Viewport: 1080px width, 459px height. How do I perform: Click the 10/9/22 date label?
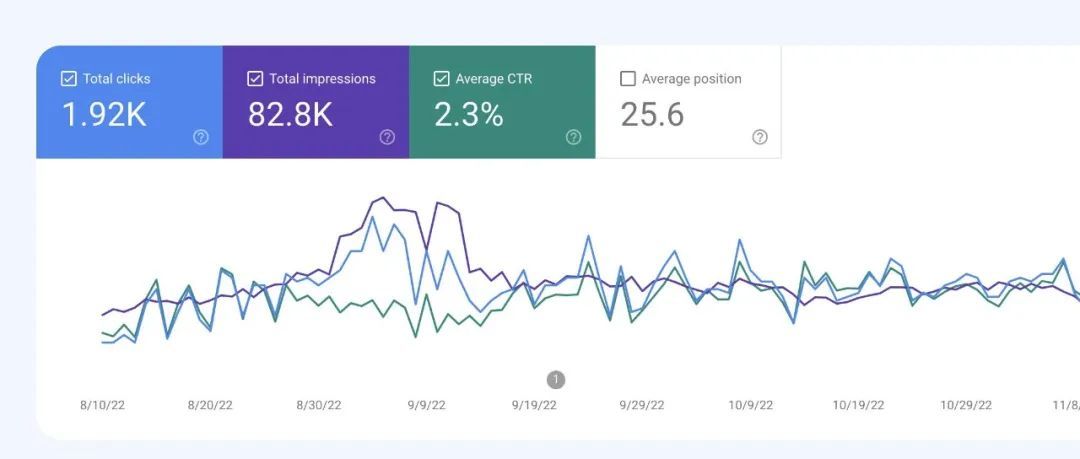click(x=750, y=405)
